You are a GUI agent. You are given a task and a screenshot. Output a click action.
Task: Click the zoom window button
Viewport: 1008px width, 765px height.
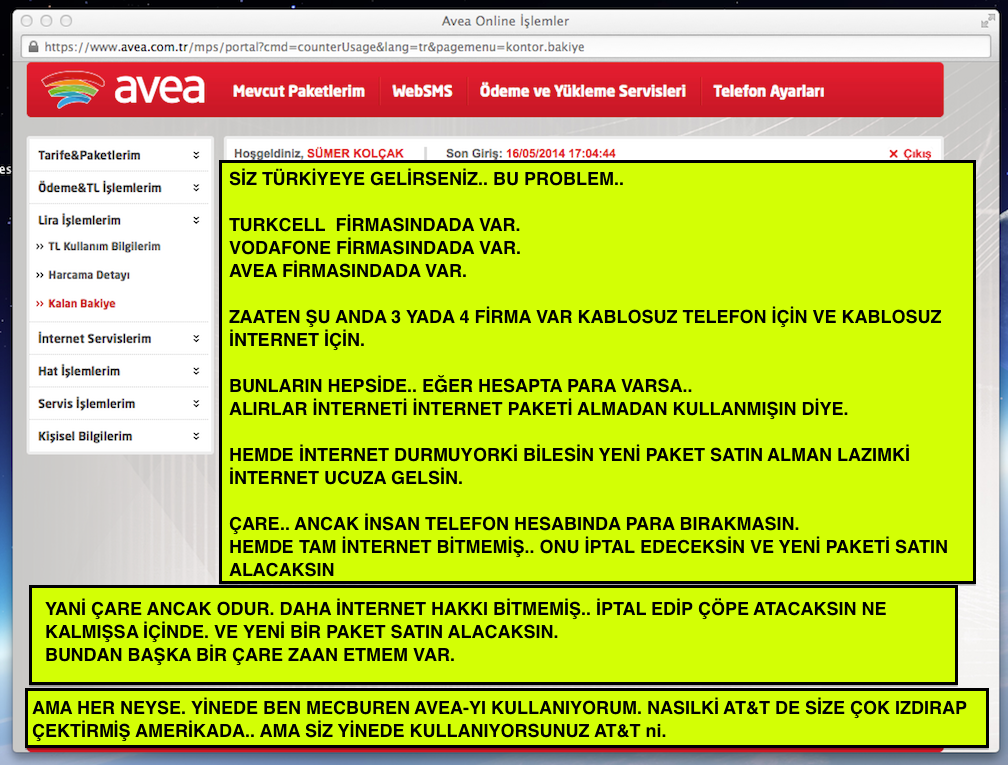[x=66, y=21]
